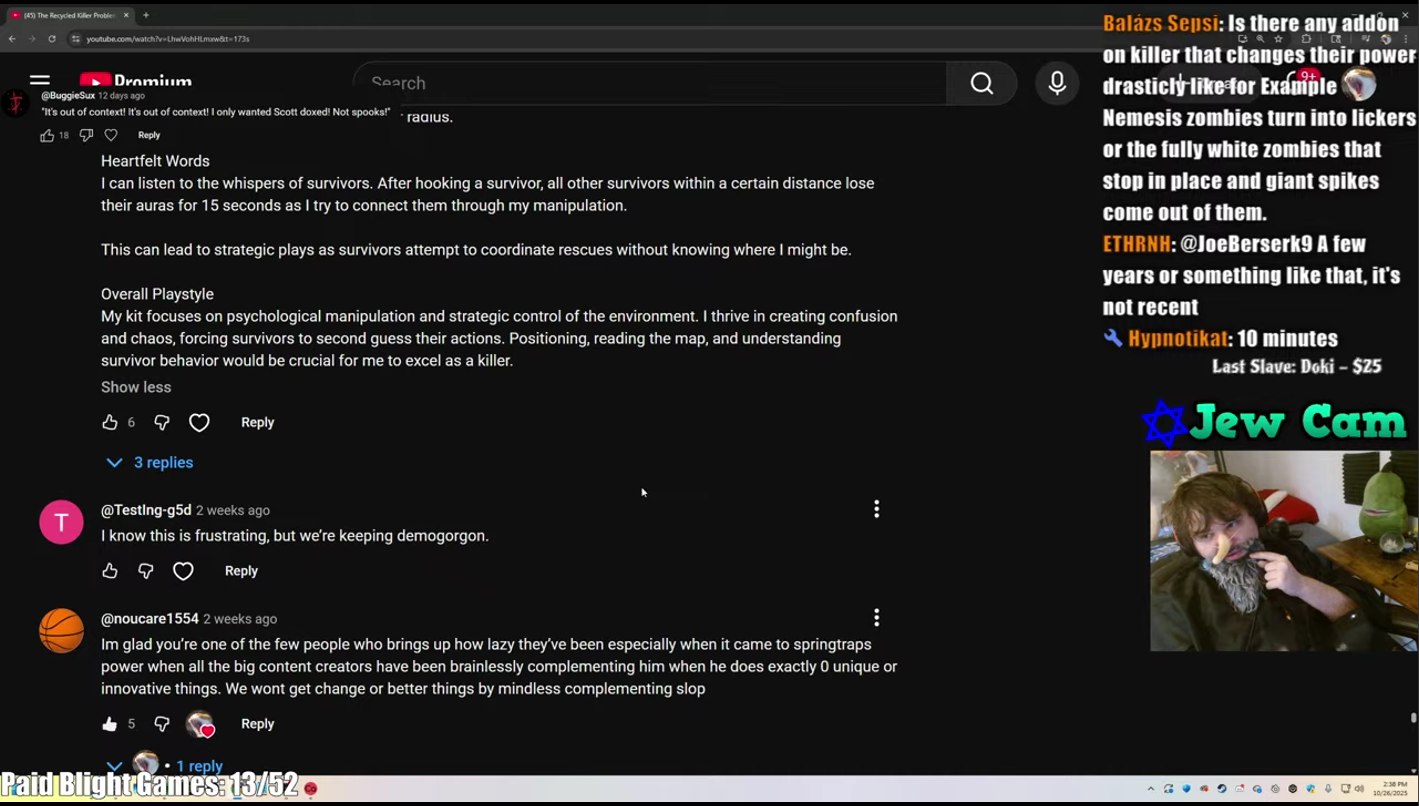The width and height of the screenshot is (1419, 806).
Task: Start voice search with the microphone
Action: (x=1057, y=83)
